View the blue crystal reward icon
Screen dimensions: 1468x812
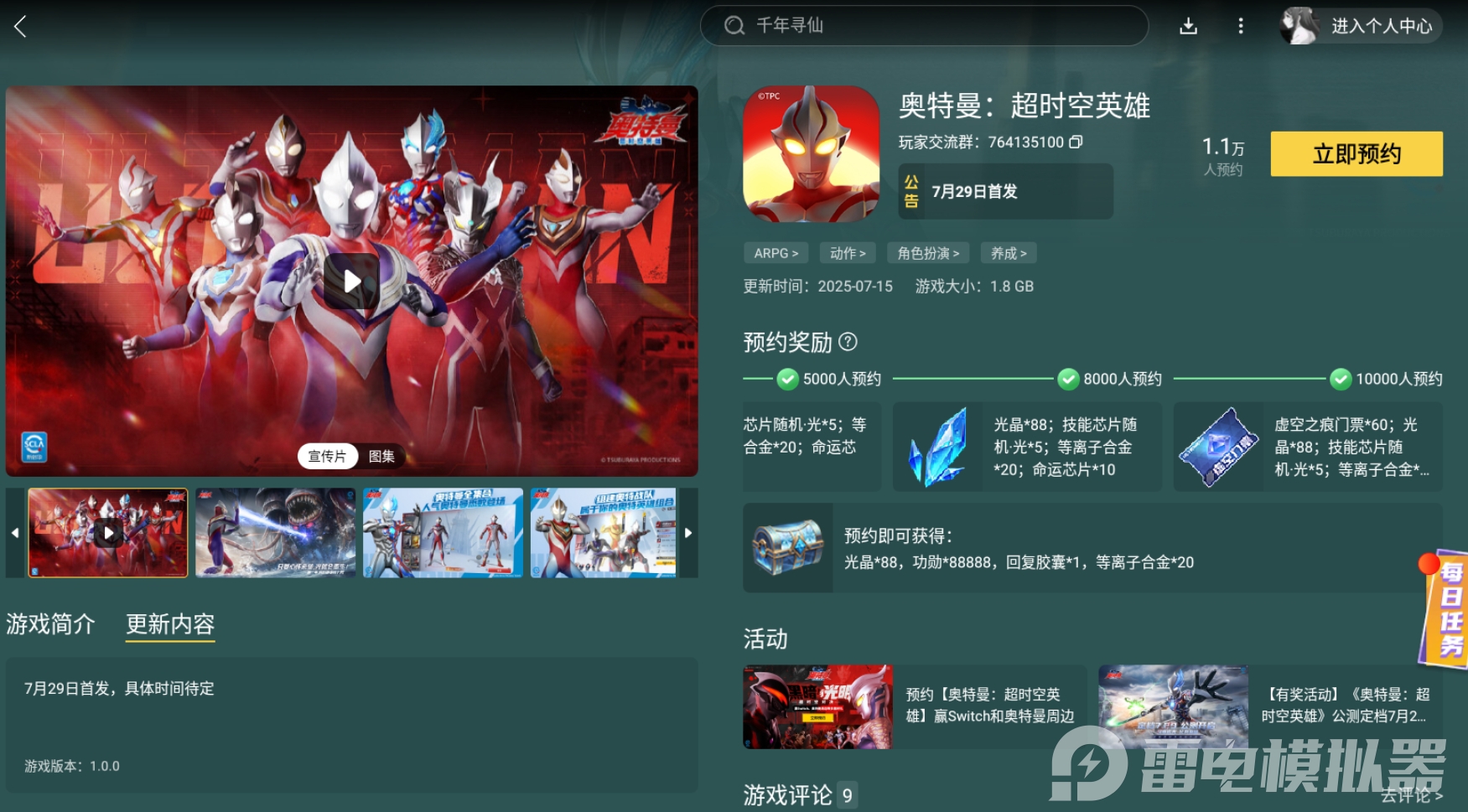coord(938,447)
